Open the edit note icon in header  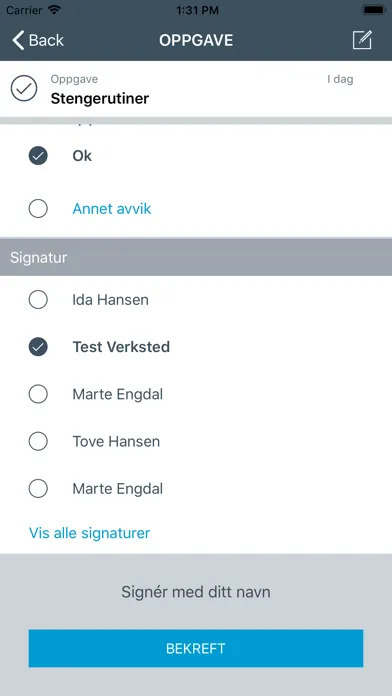click(362, 40)
